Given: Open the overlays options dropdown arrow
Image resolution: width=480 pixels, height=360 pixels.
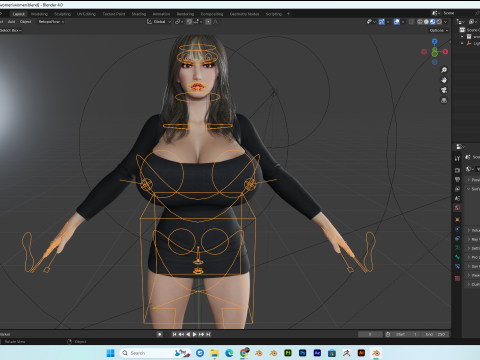Looking at the screenshot, I should (403, 22).
